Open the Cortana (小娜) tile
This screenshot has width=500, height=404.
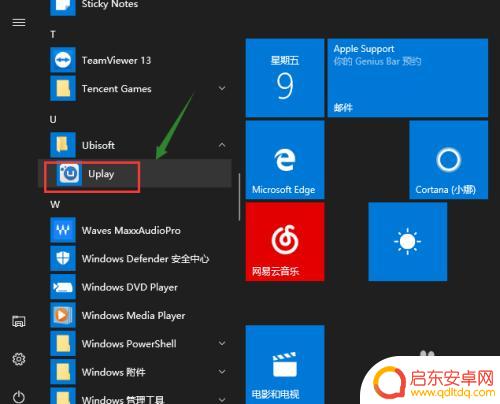point(449,160)
